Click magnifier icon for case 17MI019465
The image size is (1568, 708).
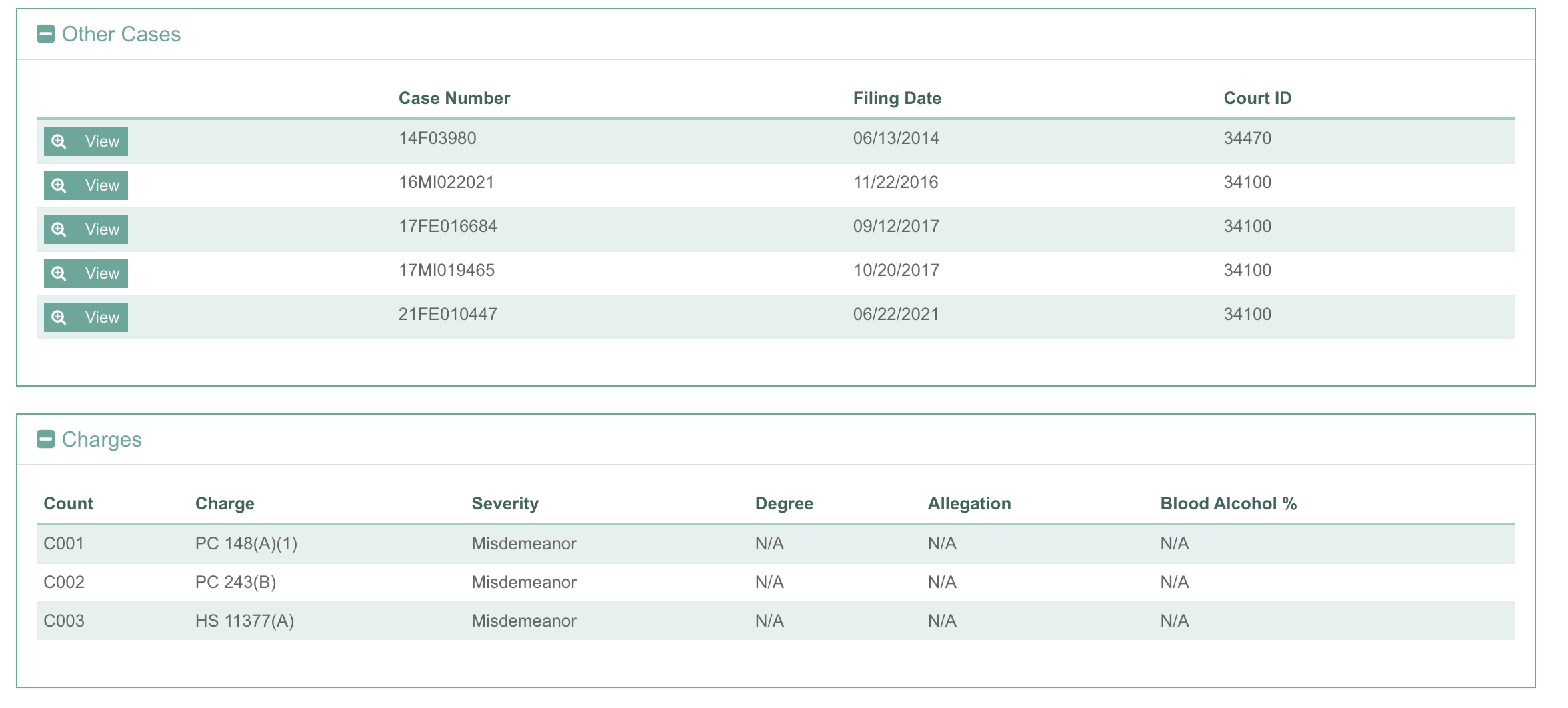click(x=59, y=273)
